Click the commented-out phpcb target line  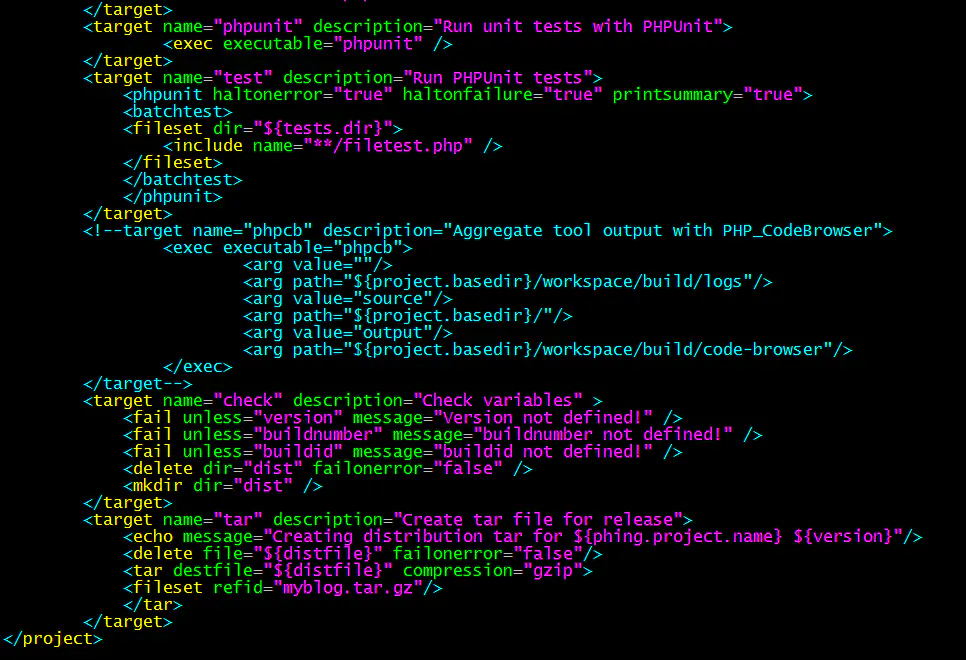pos(487,231)
